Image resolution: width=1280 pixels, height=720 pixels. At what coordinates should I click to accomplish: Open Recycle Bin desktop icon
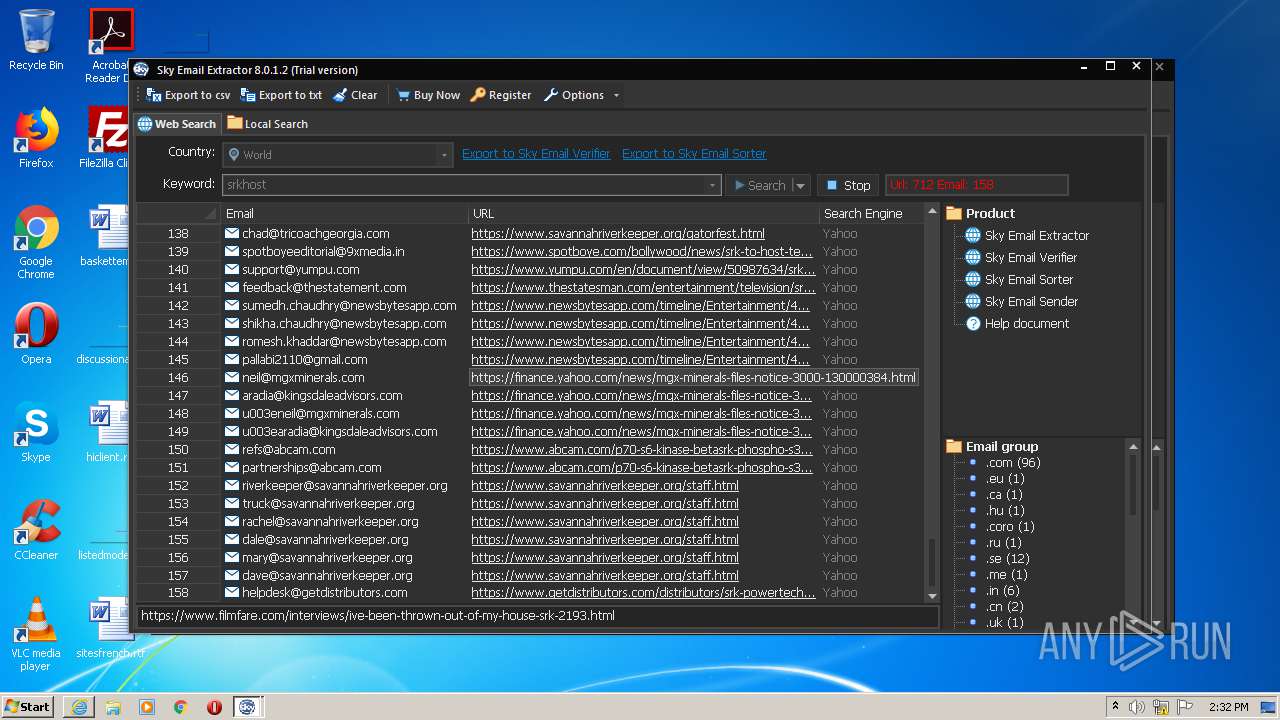tap(36, 40)
